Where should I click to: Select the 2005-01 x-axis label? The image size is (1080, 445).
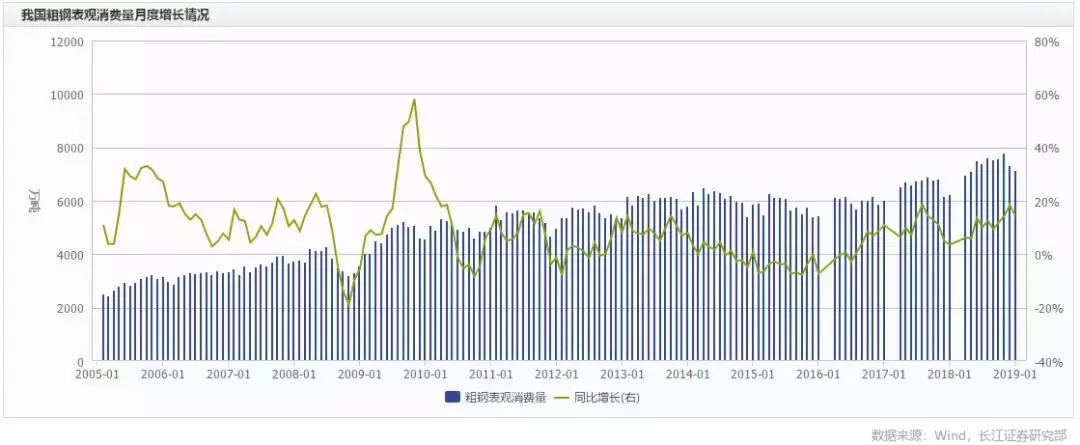click(x=98, y=374)
